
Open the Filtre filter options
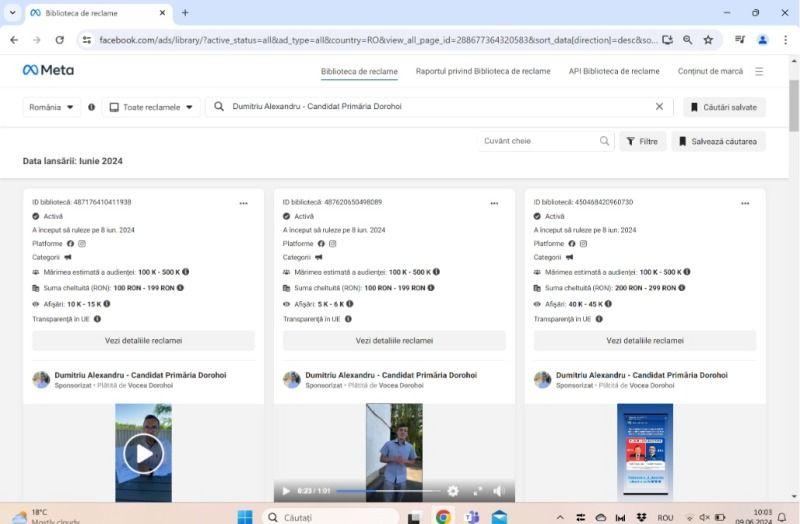pos(642,142)
